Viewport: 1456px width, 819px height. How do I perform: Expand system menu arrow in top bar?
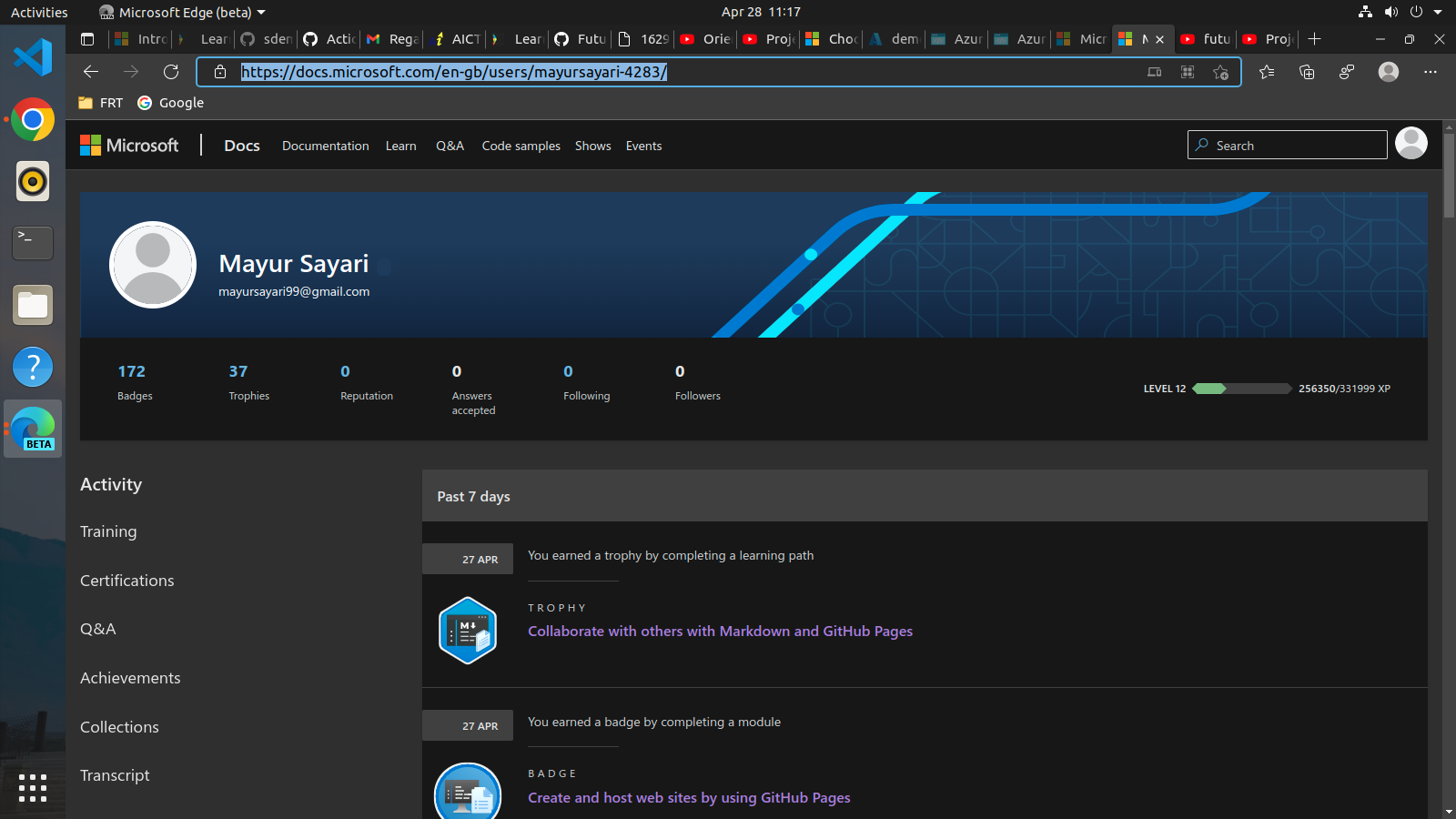point(1438,12)
